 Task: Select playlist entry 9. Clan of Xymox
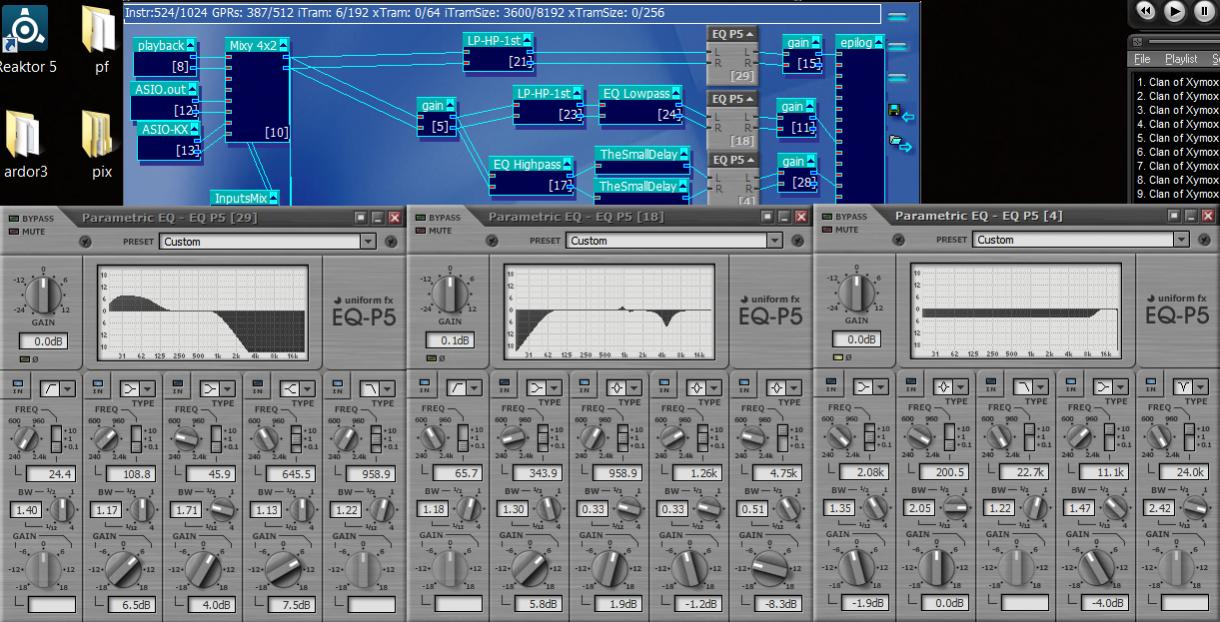[1177, 194]
